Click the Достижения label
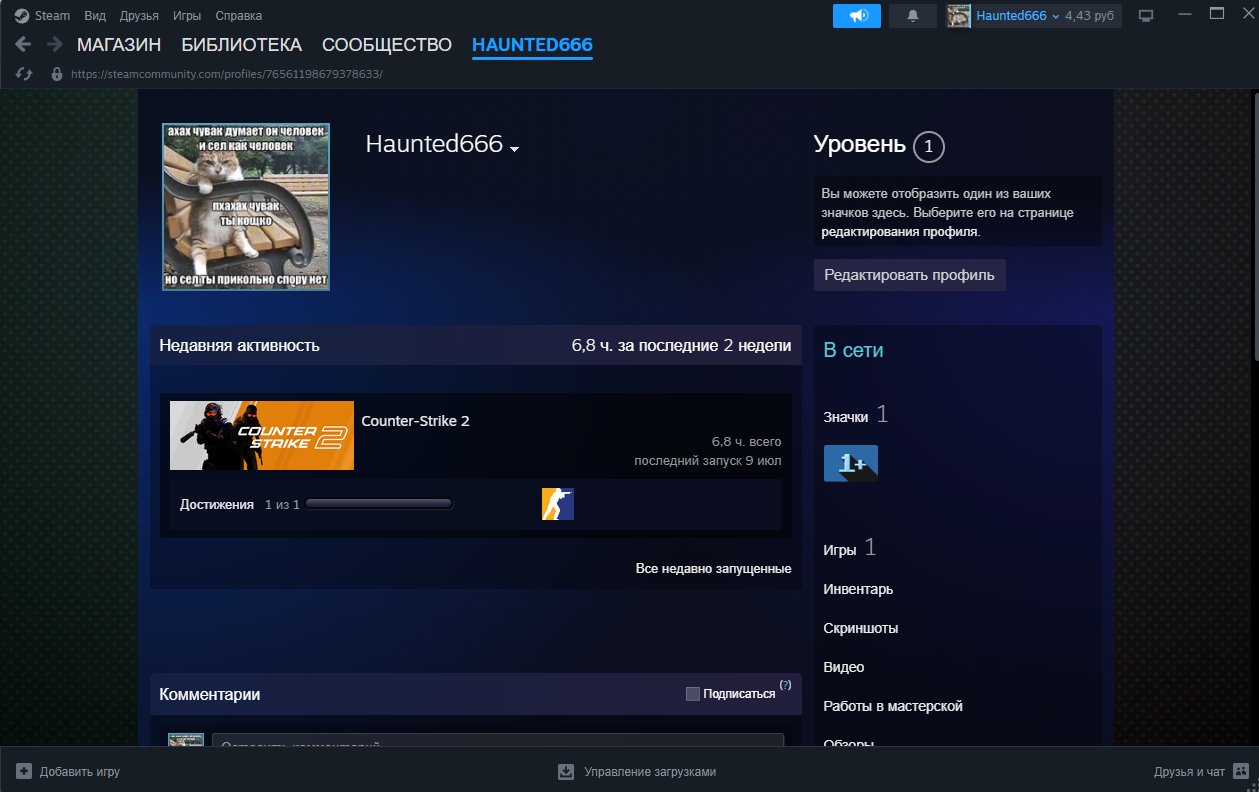Viewport: 1259px width, 792px height. pyautogui.click(x=217, y=505)
